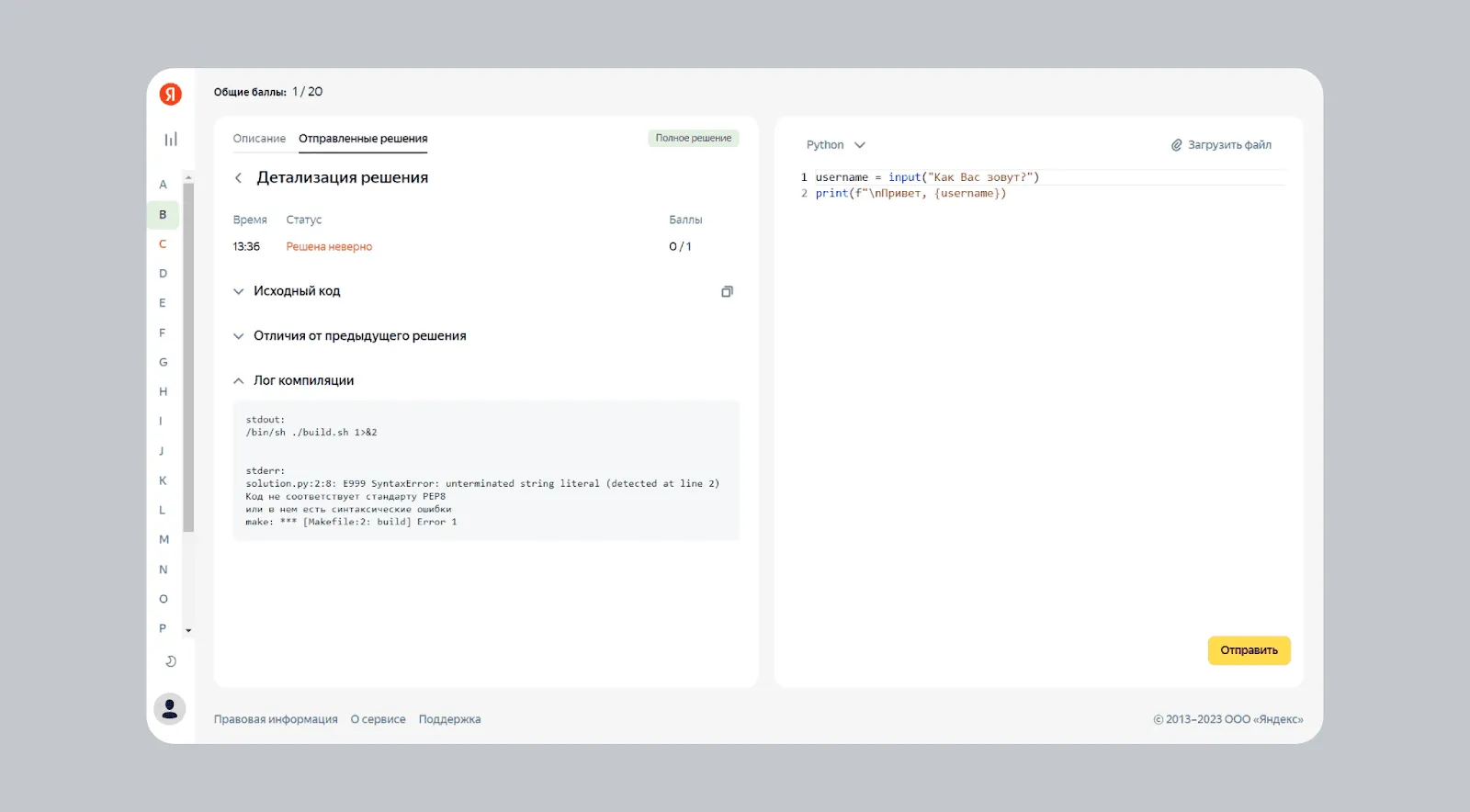Click the make Error 1 log line
This screenshot has width=1470, height=812.
[x=351, y=522]
